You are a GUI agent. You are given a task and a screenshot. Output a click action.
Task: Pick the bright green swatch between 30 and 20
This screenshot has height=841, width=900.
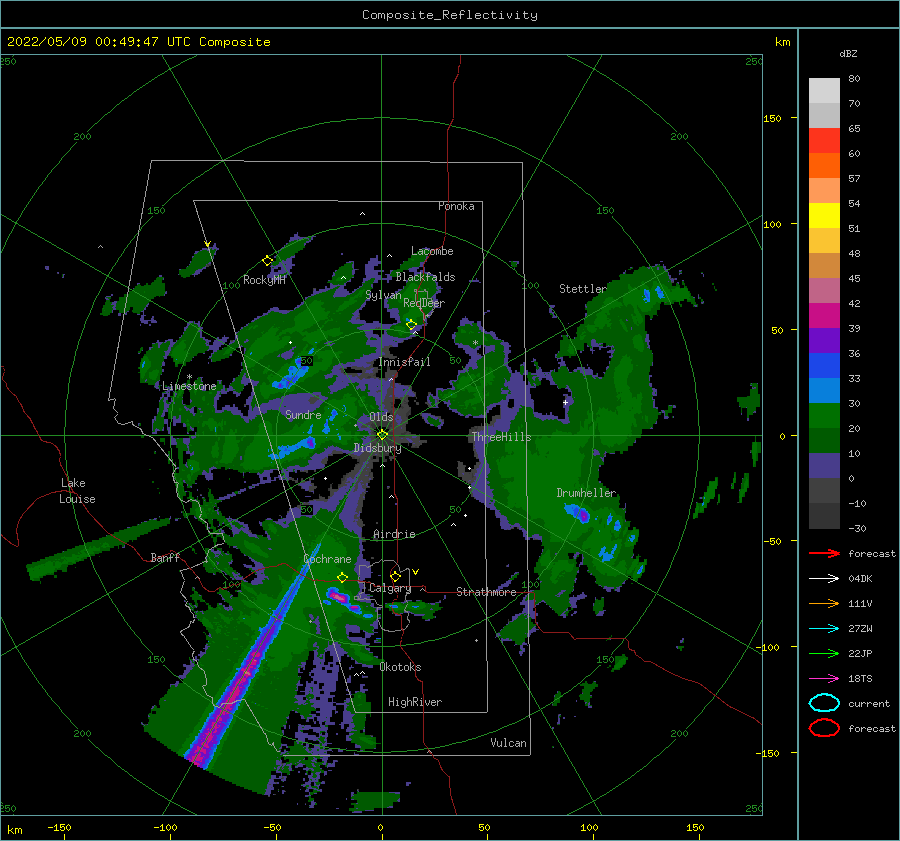[x=824, y=416]
